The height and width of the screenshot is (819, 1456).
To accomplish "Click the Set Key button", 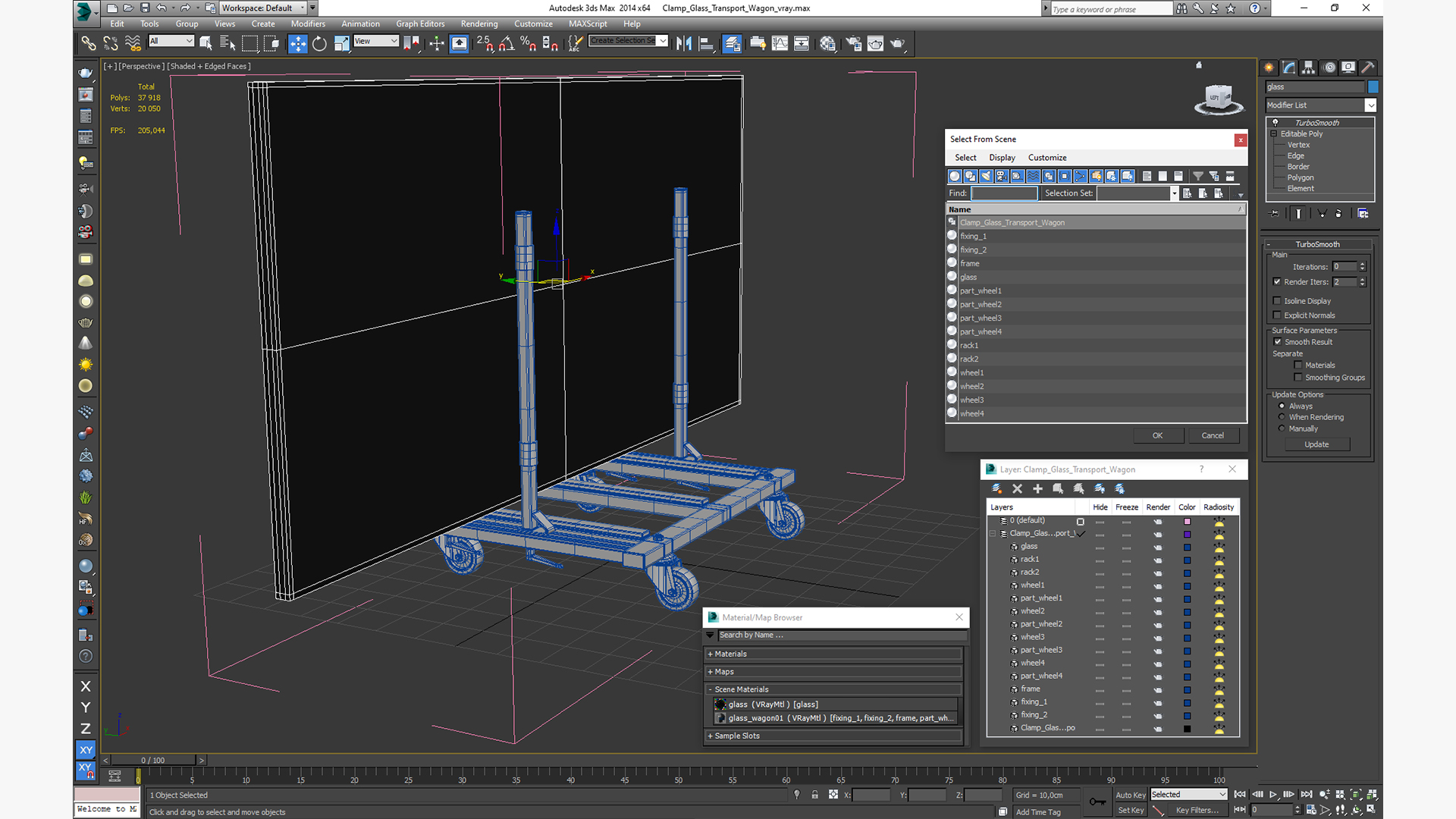I will pyautogui.click(x=1131, y=810).
